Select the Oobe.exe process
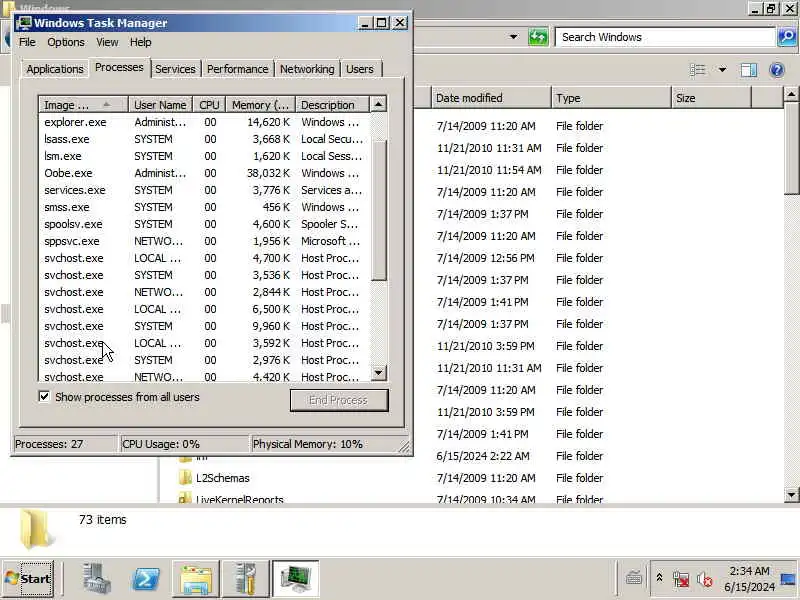800x600 pixels. [x=204, y=173]
